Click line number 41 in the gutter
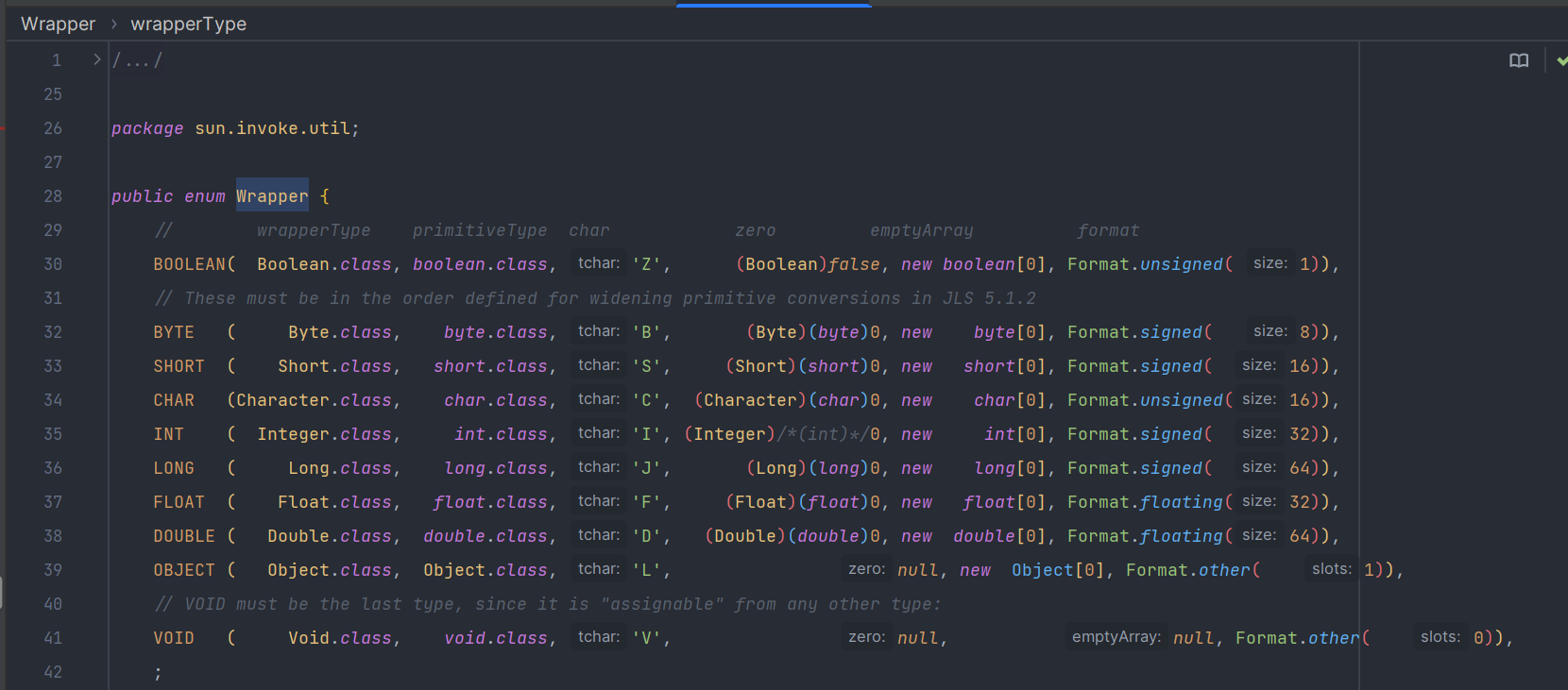 pos(53,638)
